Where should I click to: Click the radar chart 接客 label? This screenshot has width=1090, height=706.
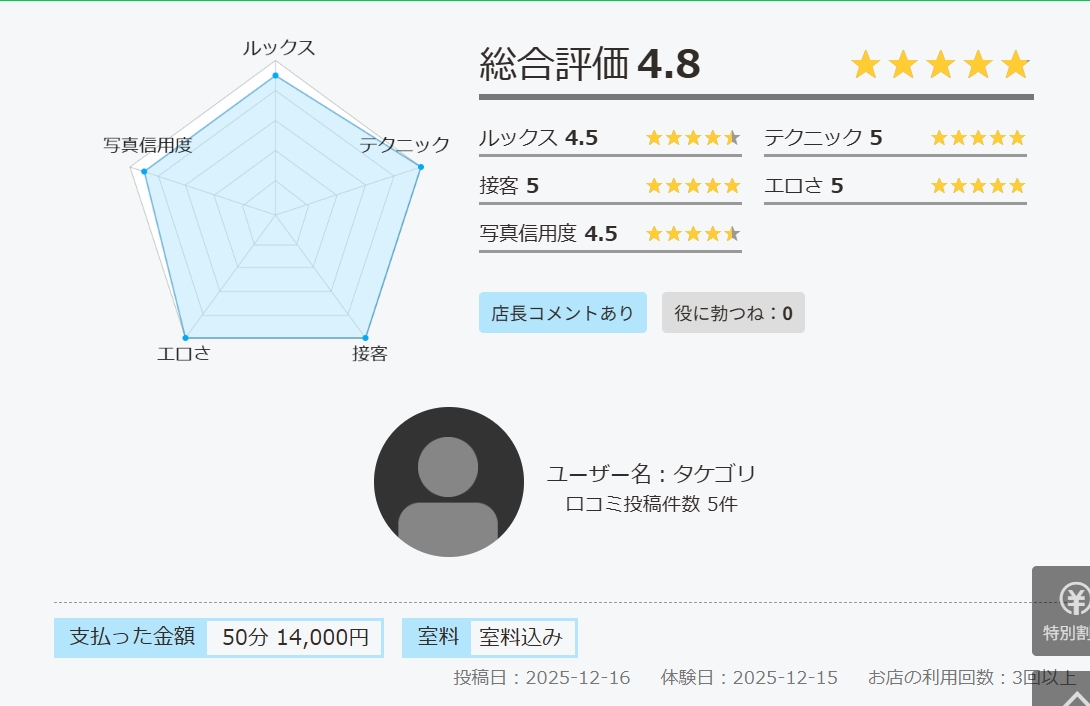click(370, 354)
